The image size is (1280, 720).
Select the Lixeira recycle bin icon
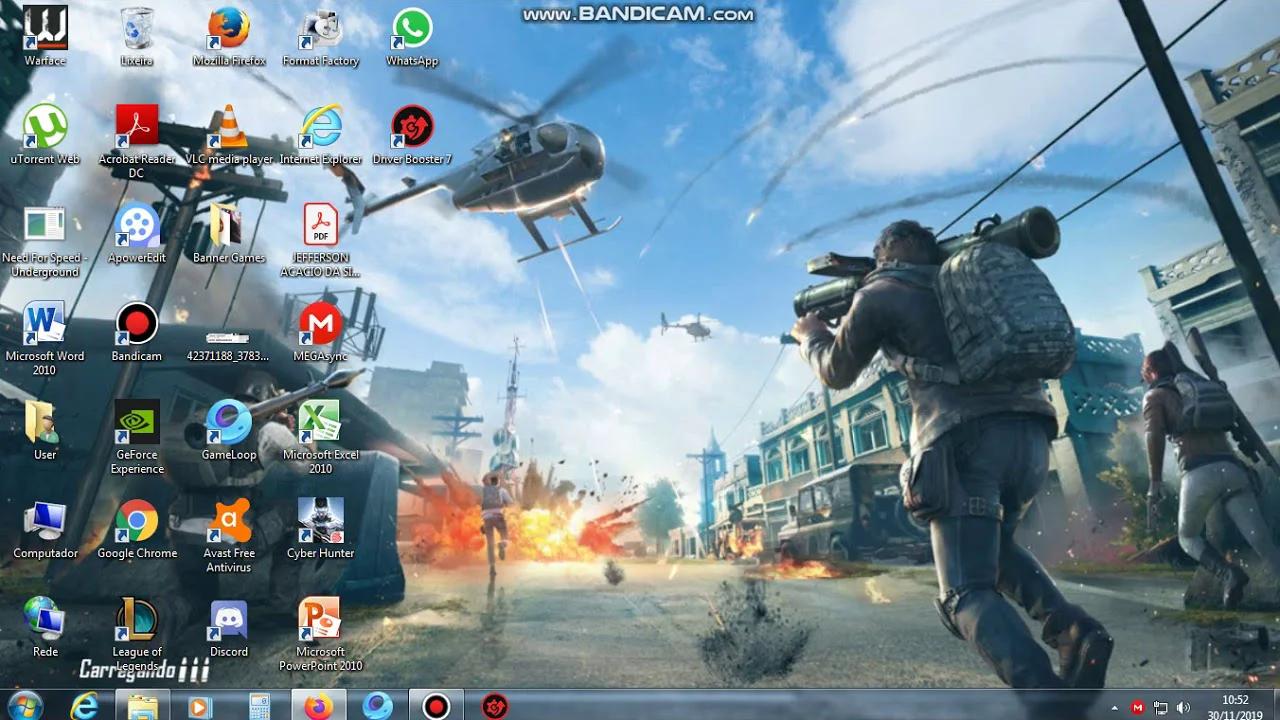(x=137, y=29)
